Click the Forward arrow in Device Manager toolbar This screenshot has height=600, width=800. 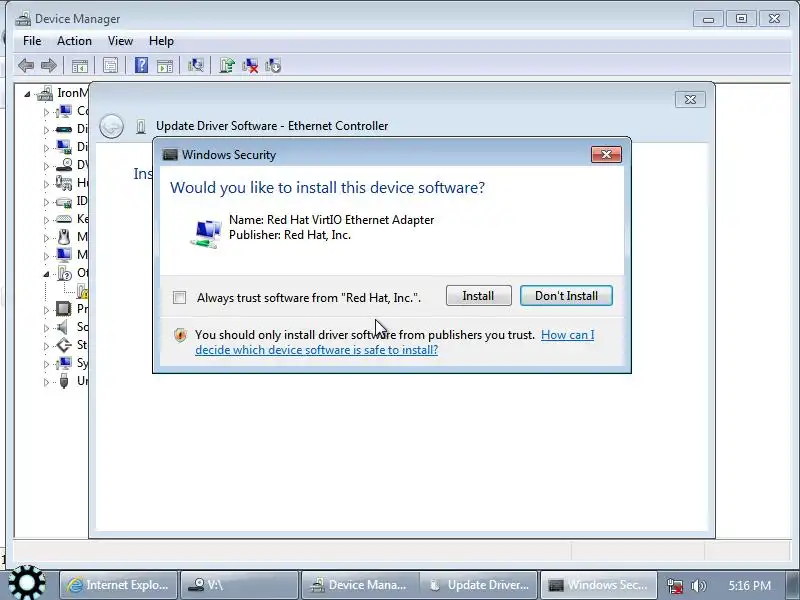coord(48,65)
